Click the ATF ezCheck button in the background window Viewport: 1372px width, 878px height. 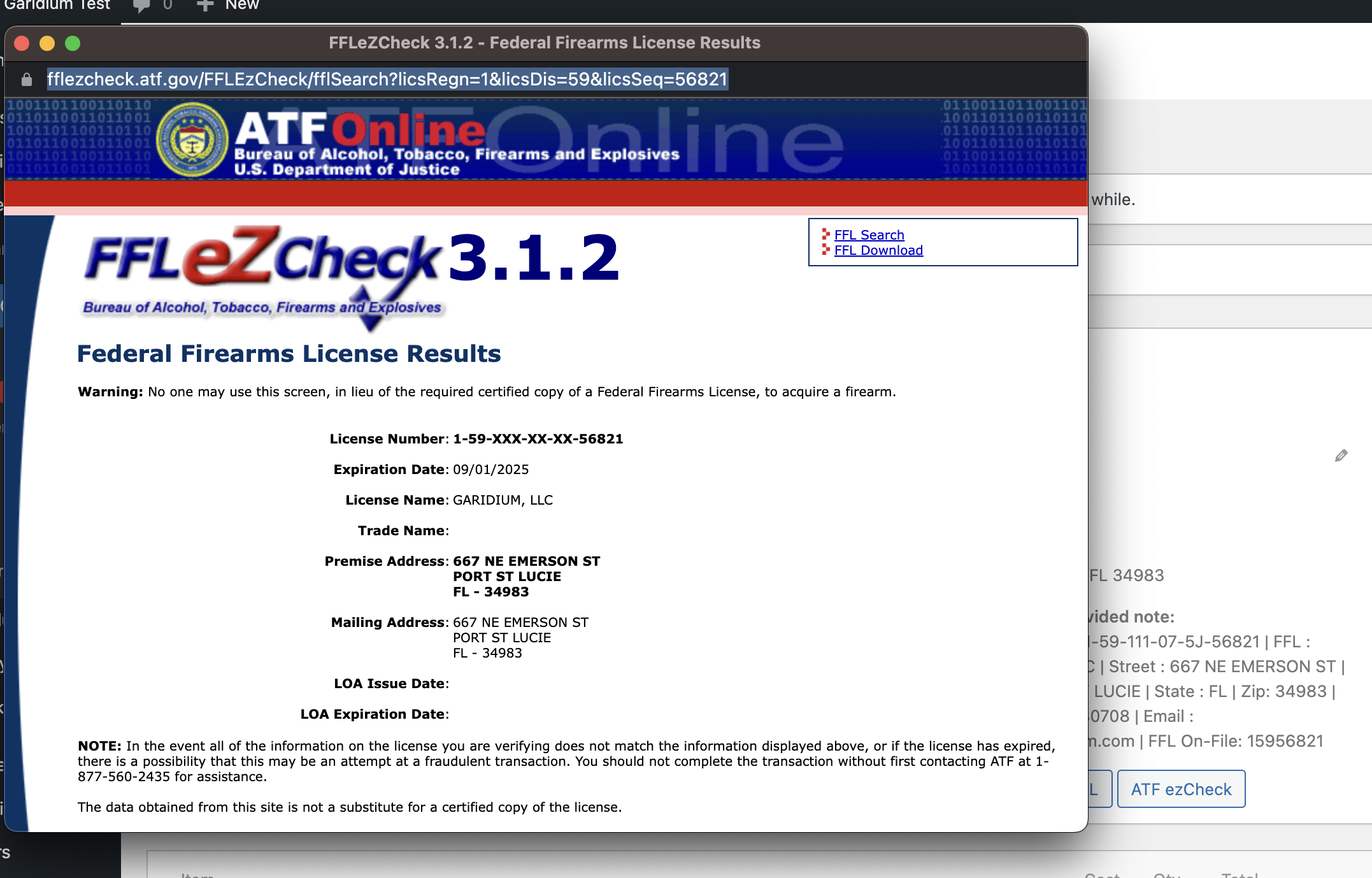tap(1181, 789)
